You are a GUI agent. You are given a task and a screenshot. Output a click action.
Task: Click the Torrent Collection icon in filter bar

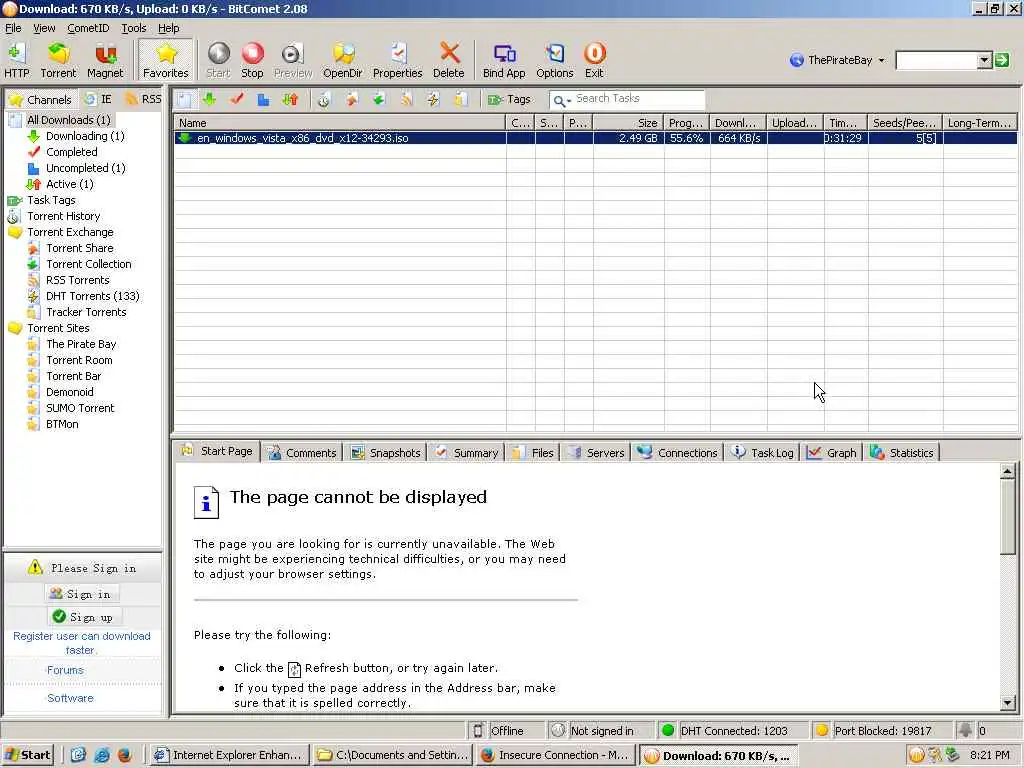tap(379, 99)
